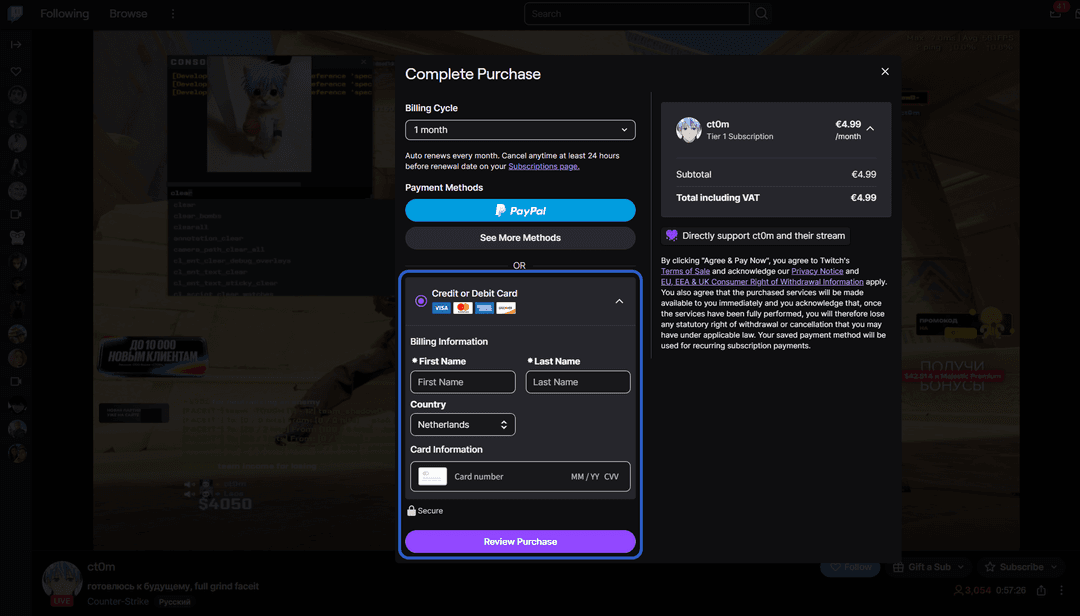
Task: Focus the Last Name field
Action: (x=578, y=382)
